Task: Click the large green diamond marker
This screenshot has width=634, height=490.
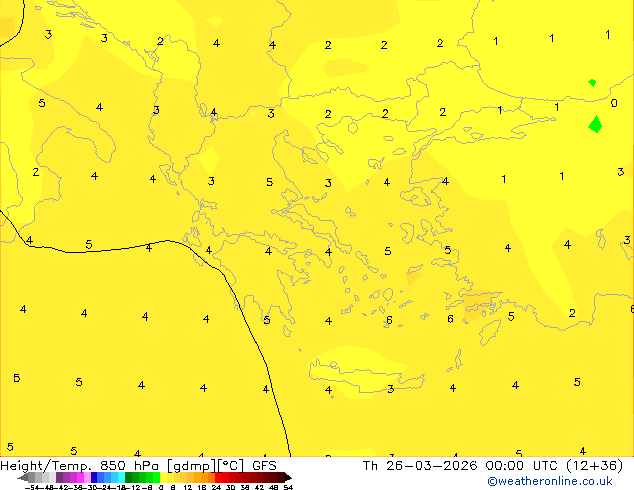Action: point(595,124)
